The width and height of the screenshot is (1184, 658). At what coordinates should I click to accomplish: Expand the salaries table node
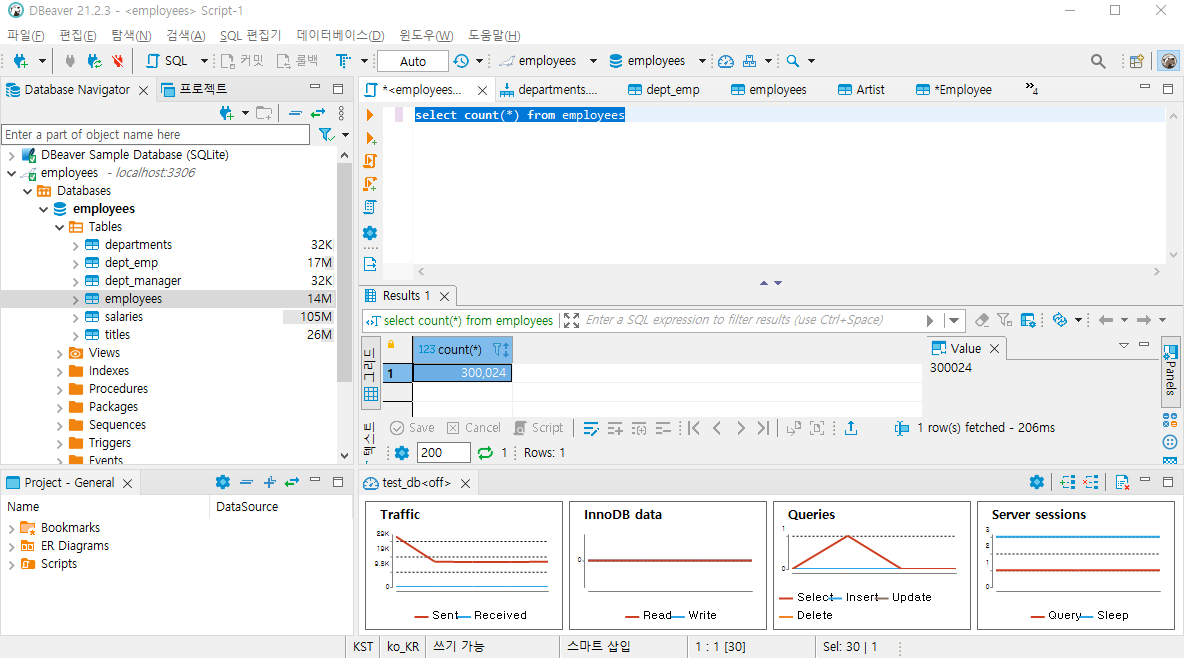click(75, 317)
